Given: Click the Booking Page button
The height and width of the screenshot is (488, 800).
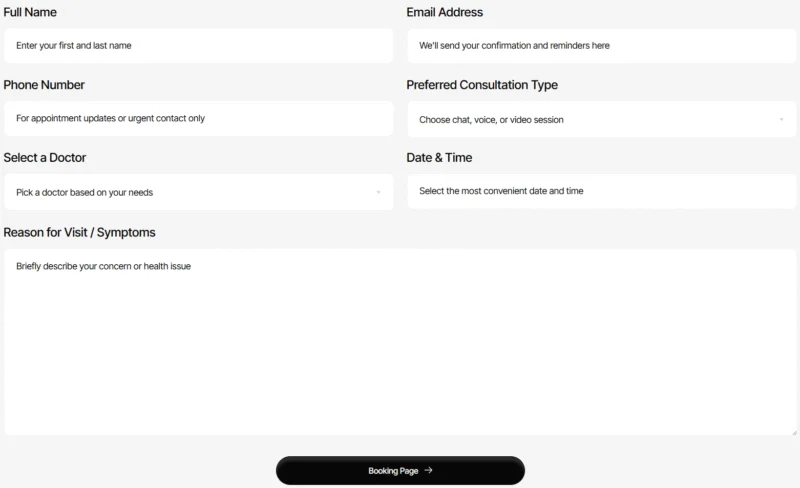Looking at the screenshot, I should point(400,471).
